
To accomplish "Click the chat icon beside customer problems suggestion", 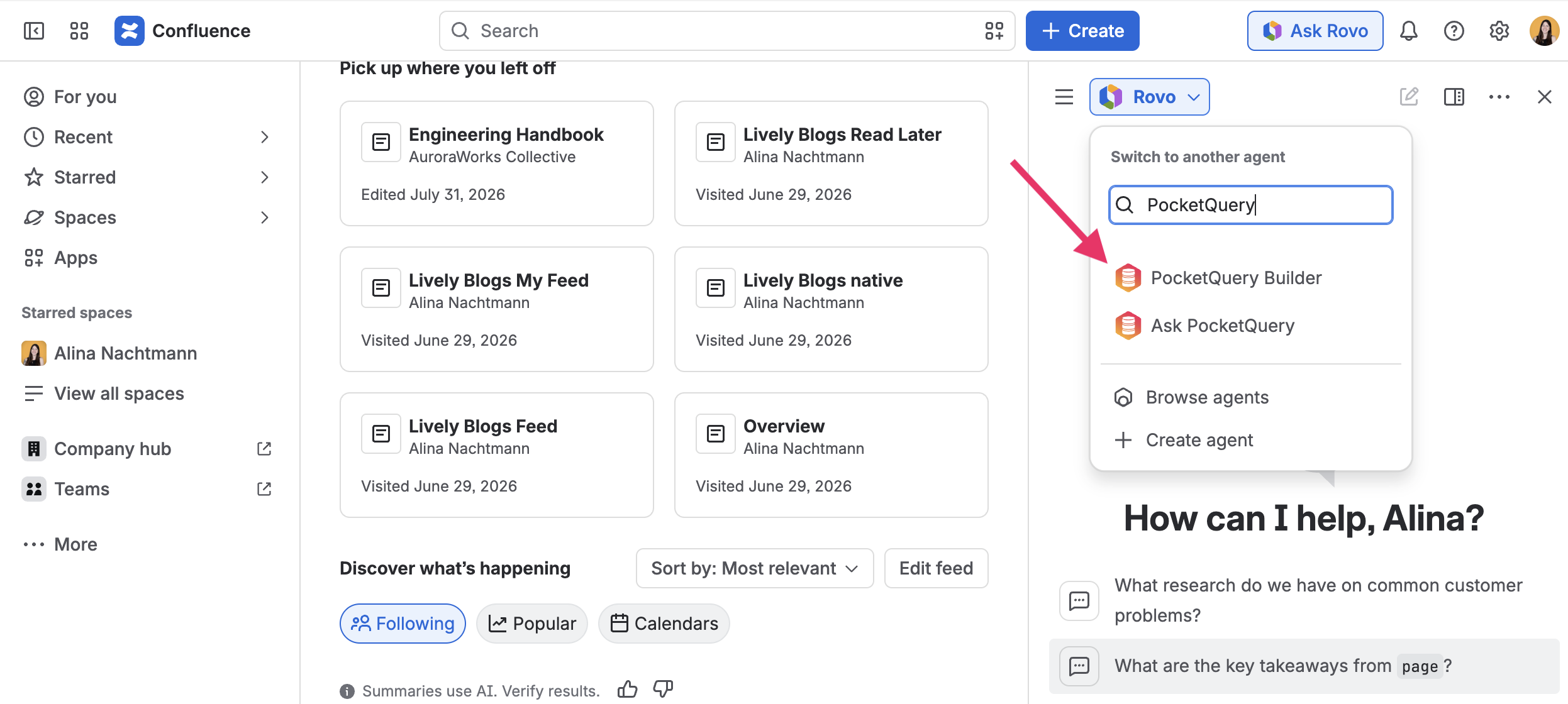I will (1079, 601).
